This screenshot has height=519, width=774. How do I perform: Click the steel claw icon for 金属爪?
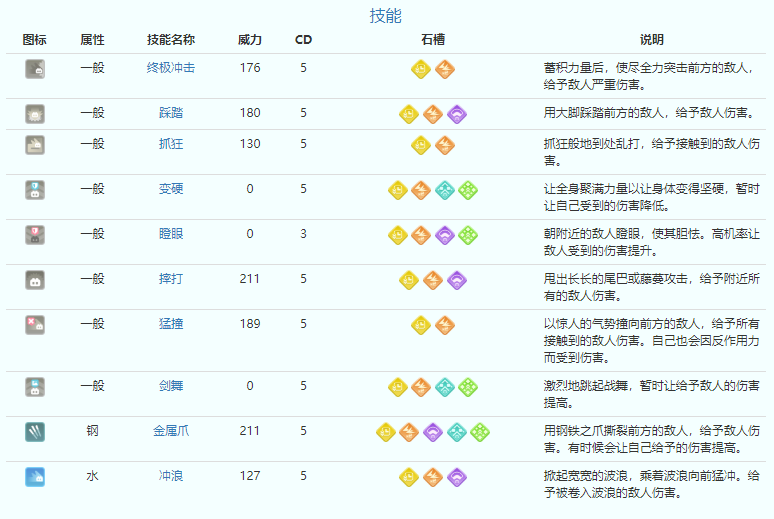tap(35, 431)
